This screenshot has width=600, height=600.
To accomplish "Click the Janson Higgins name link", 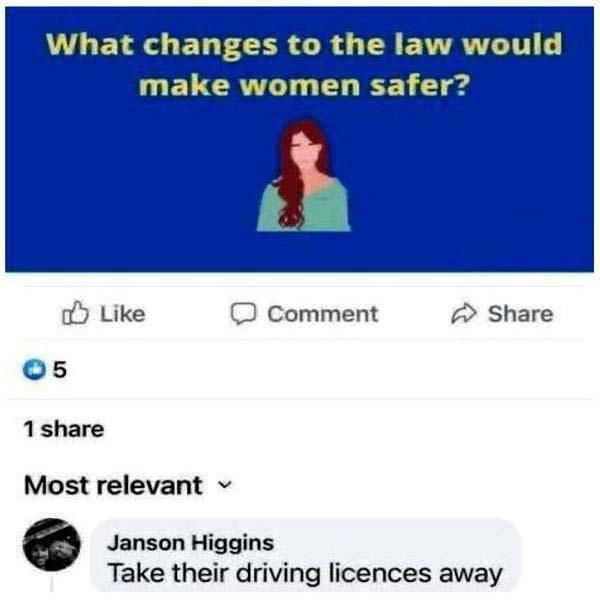I will coord(191,543).
